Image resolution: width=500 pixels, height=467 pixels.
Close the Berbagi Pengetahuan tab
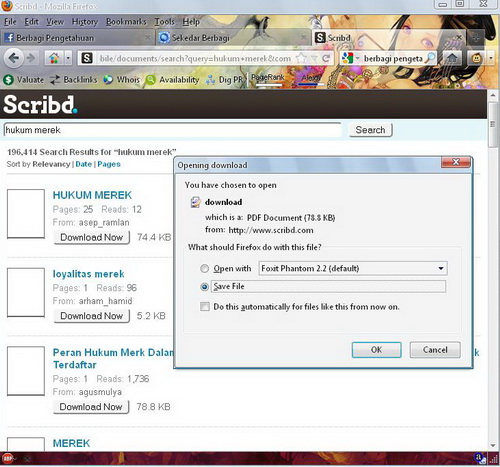(148, 38)
